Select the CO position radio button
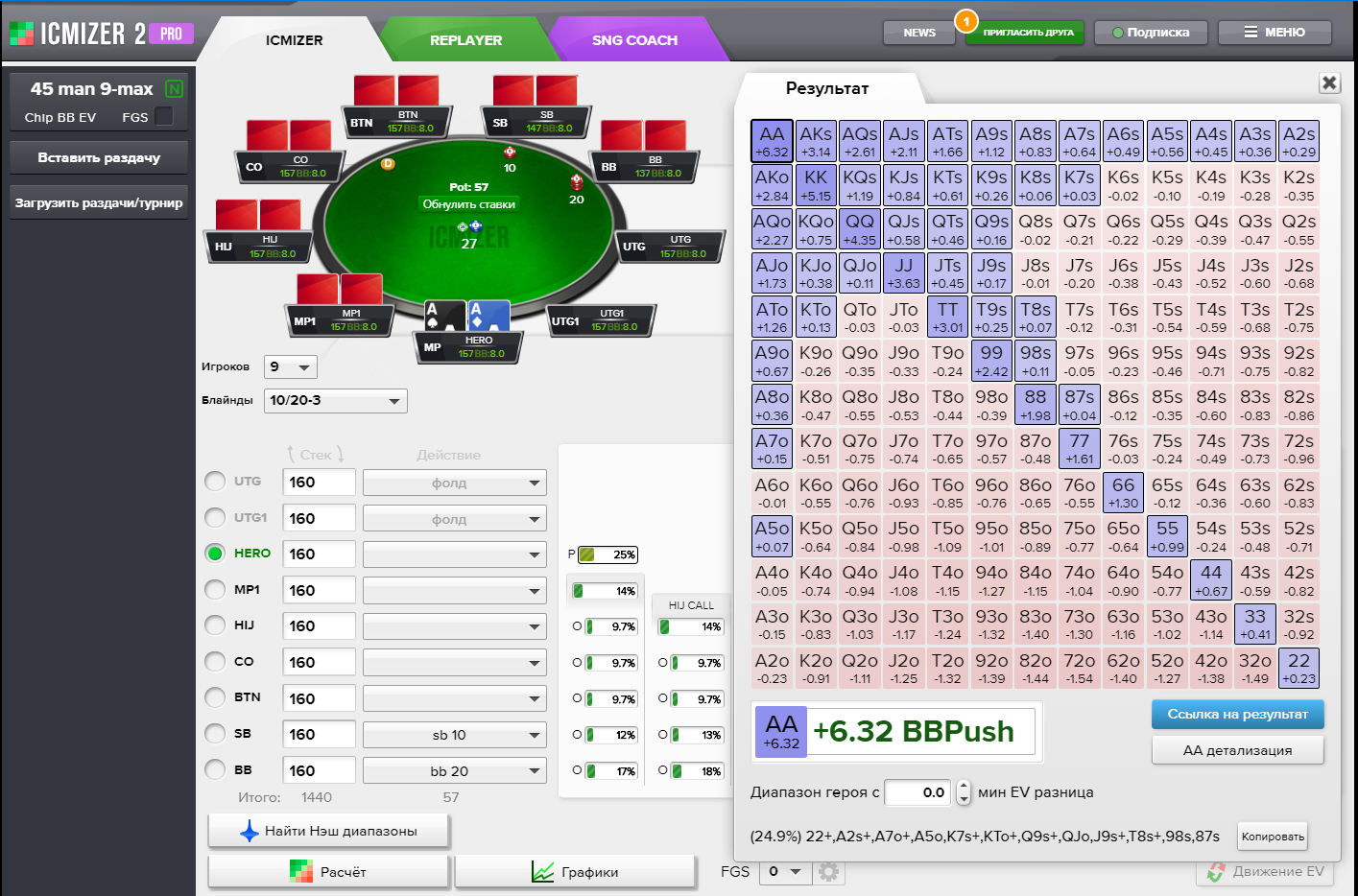The width and height of the screenshot is (1358, 896). click(215, 662)
